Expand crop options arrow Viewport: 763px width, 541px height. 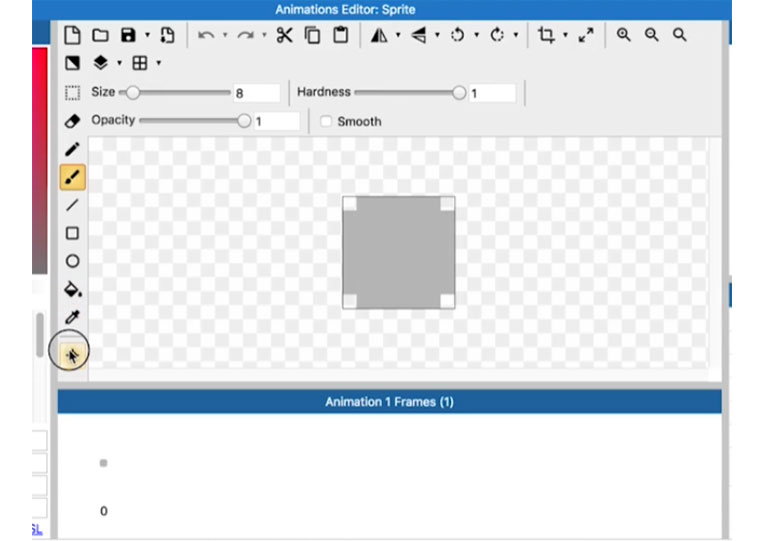pos(565,35)
